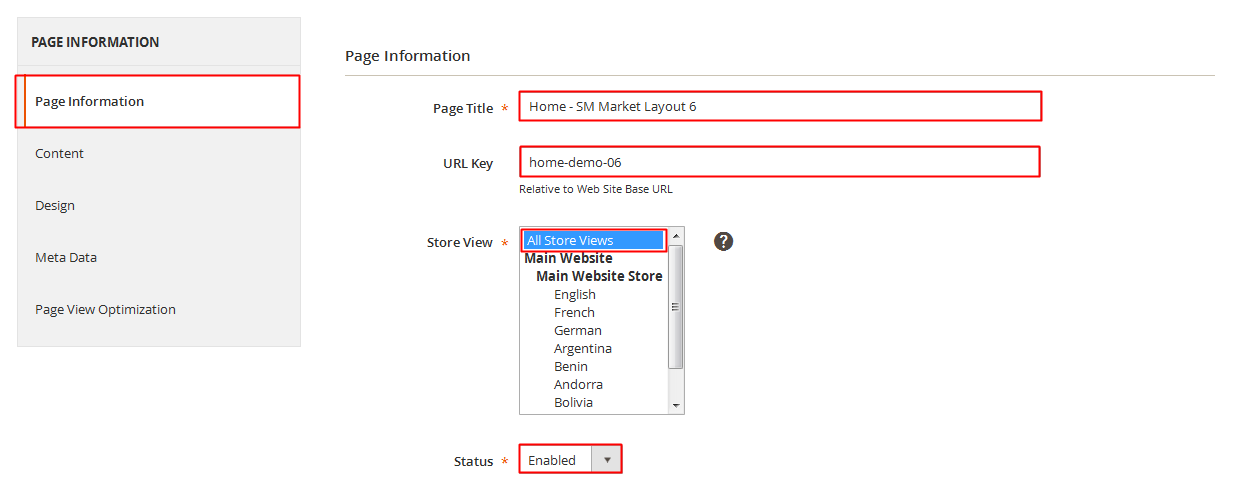
Task: Click the Store View list scroll-up arrow
Action: [677, 236]
